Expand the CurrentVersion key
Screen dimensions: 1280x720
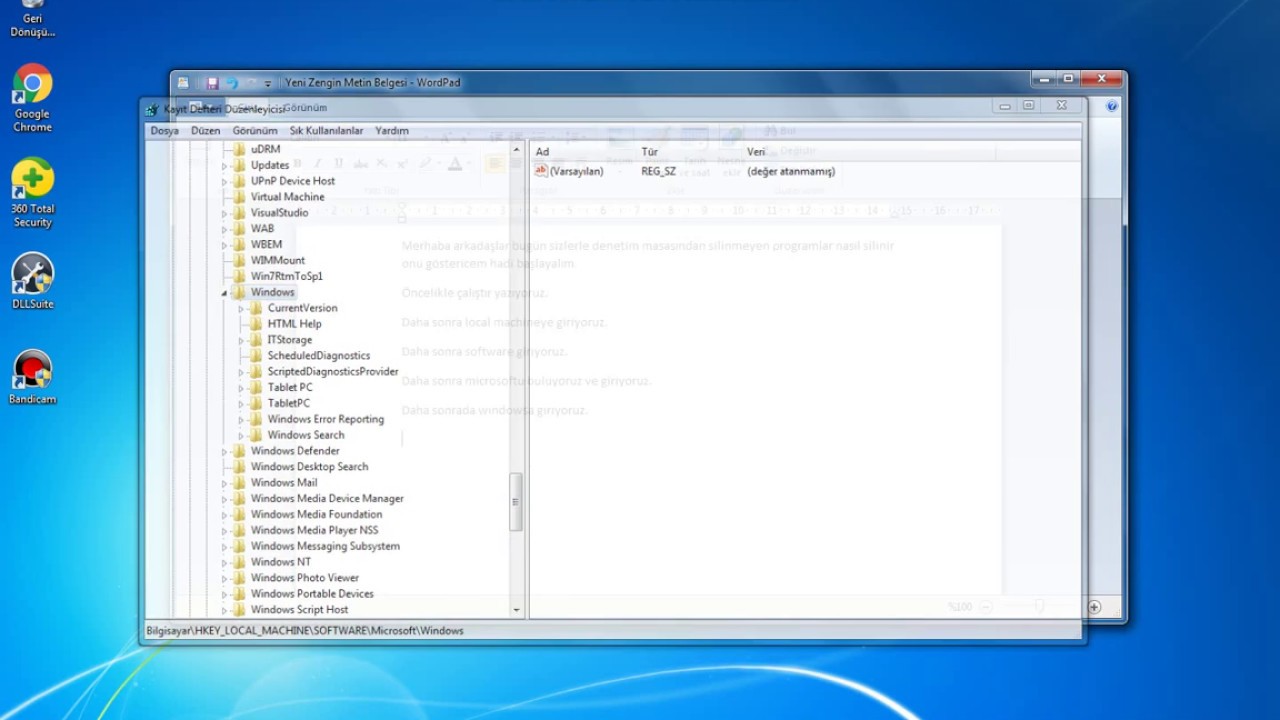pos(241,308)
